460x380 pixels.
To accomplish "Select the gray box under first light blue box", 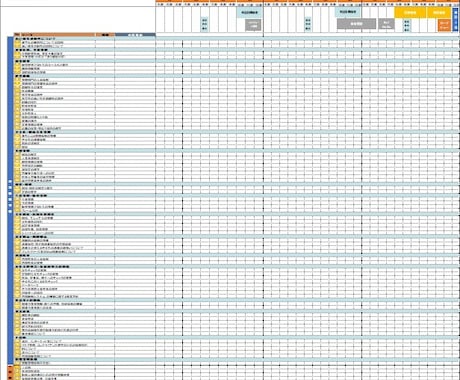I will coord(253,25).
